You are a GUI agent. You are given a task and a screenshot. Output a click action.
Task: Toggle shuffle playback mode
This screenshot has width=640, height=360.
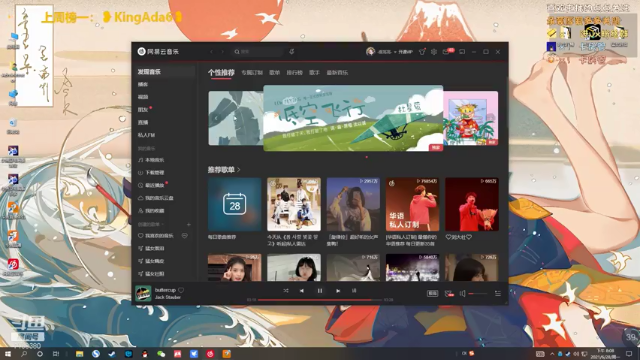[x=286, y=291]
